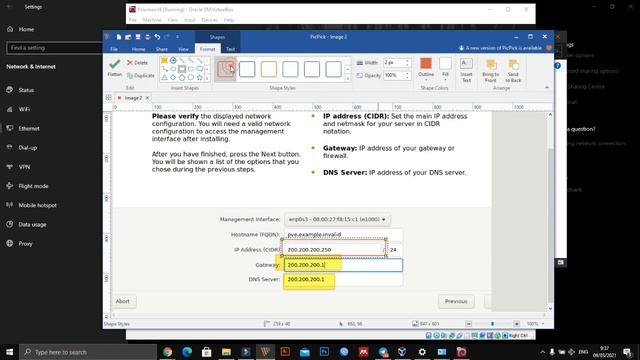Viewport: 640px width, 360px height.
Task: Click the Save icon in PicPick quick access bar
Action: click(x=138, y=37)
